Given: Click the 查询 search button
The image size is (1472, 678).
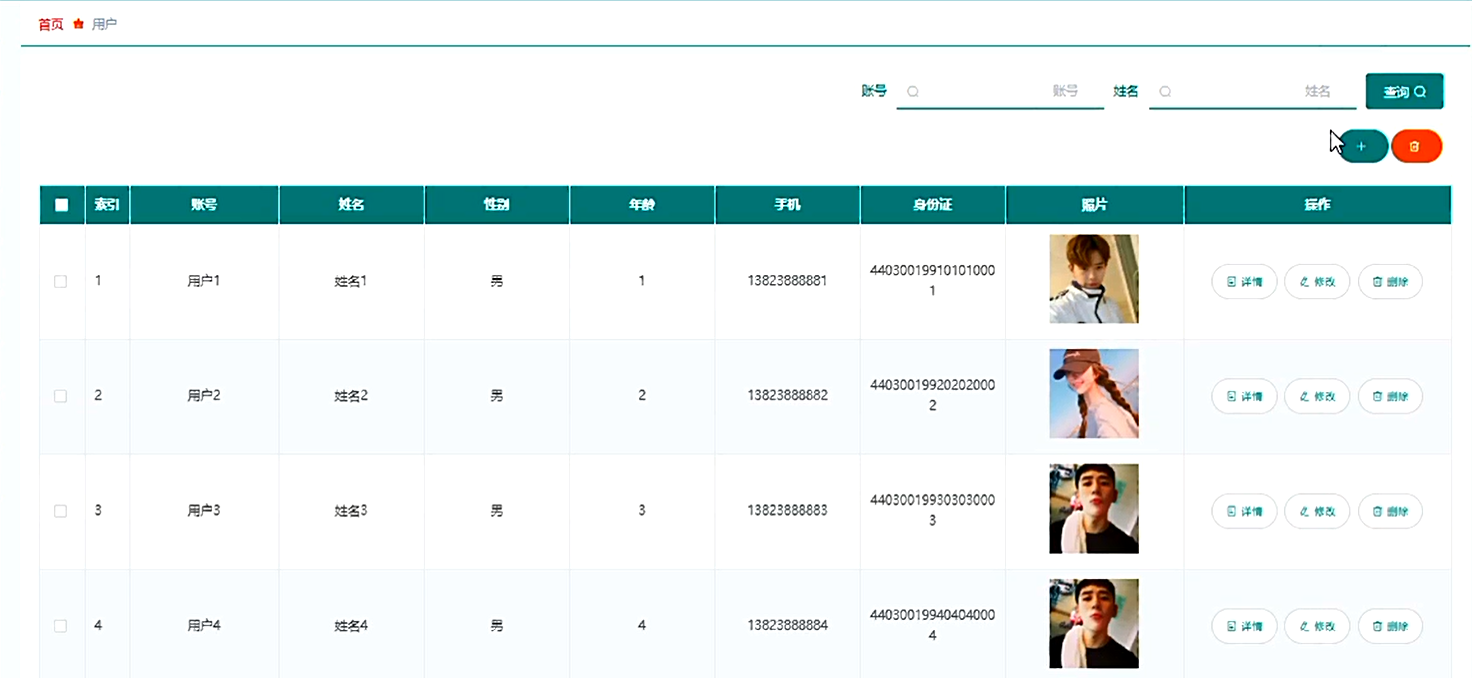Looking at the screenshot, I should (1404, 91).
